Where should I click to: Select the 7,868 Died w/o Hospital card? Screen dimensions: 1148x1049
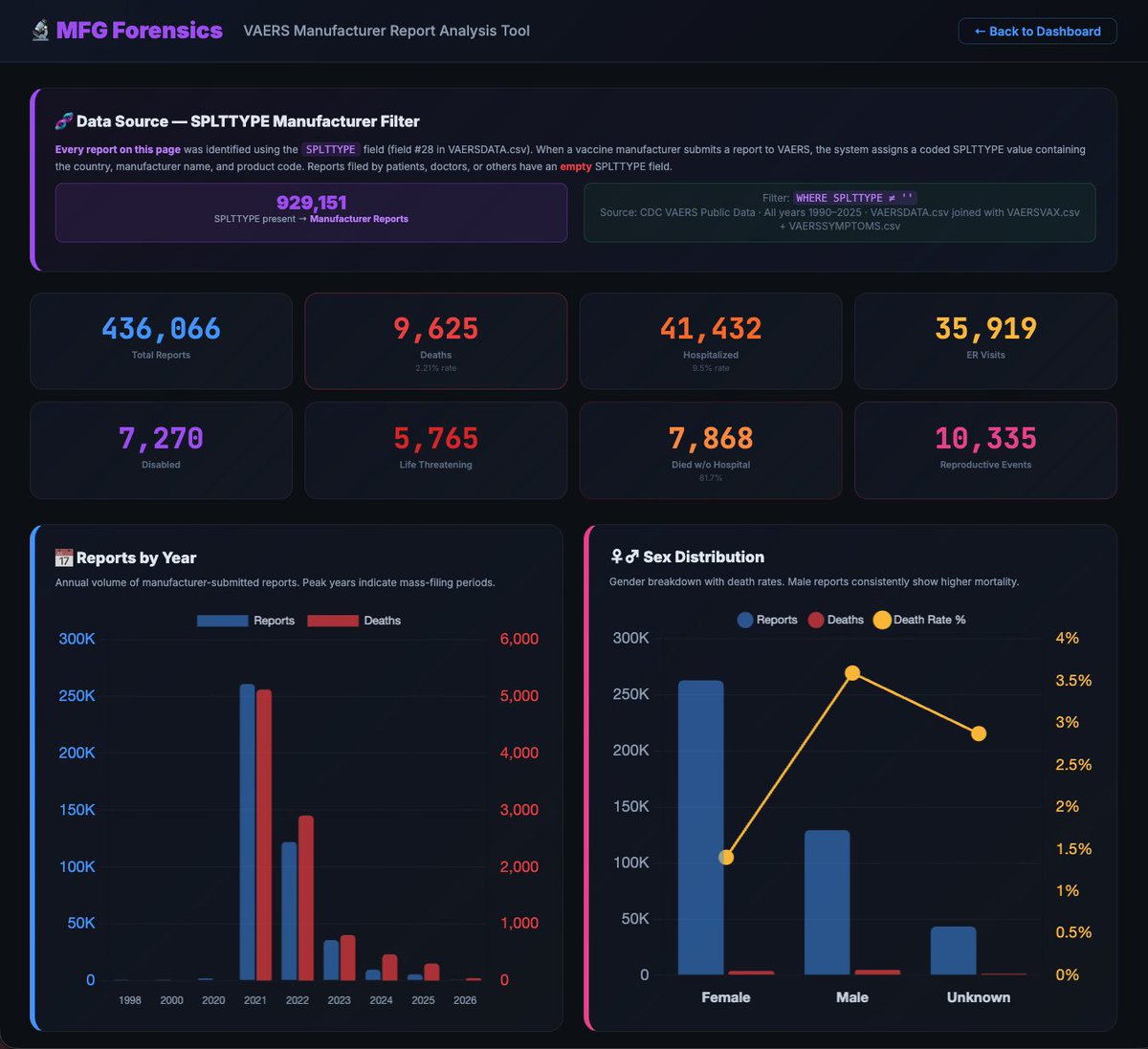[x=711, y=450]
